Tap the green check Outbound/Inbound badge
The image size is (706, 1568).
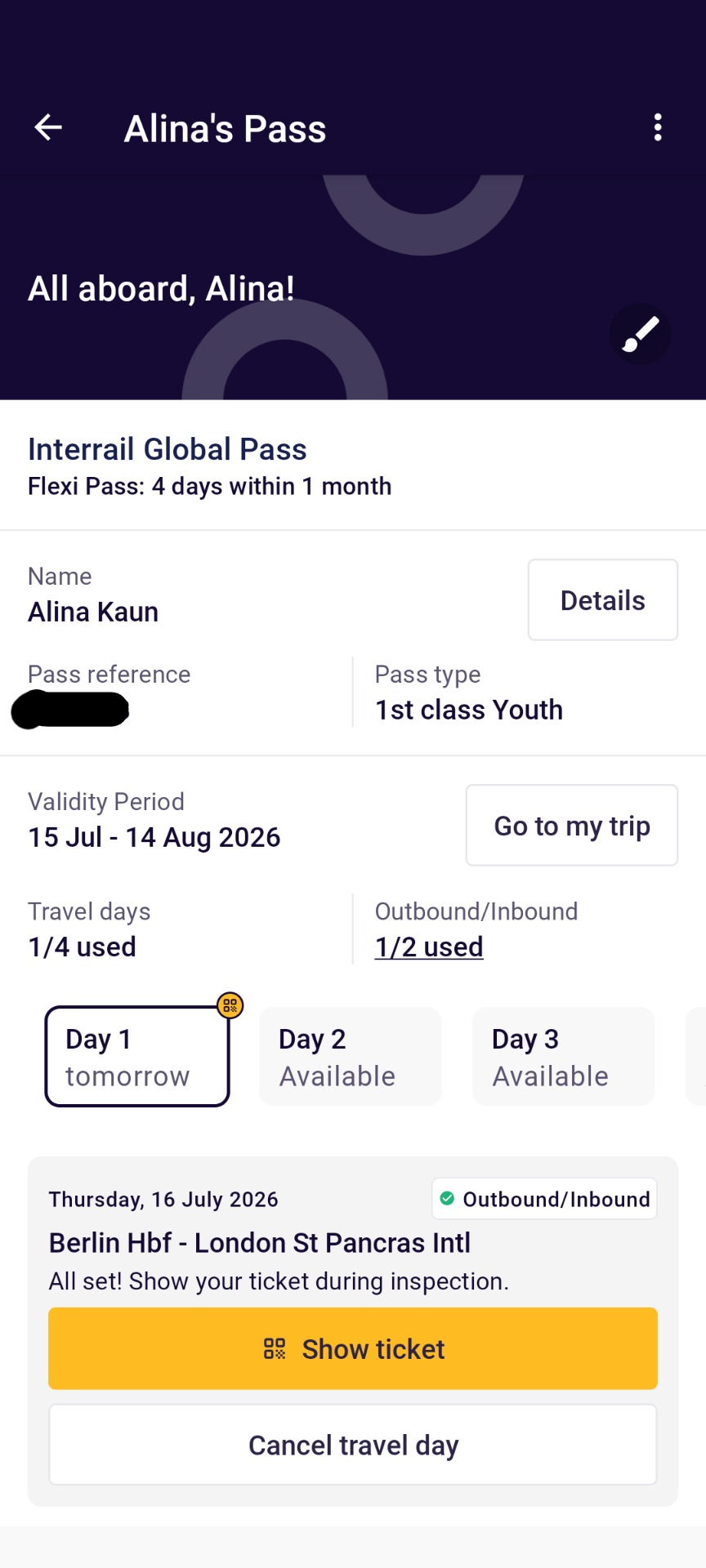coord(544,1199)
